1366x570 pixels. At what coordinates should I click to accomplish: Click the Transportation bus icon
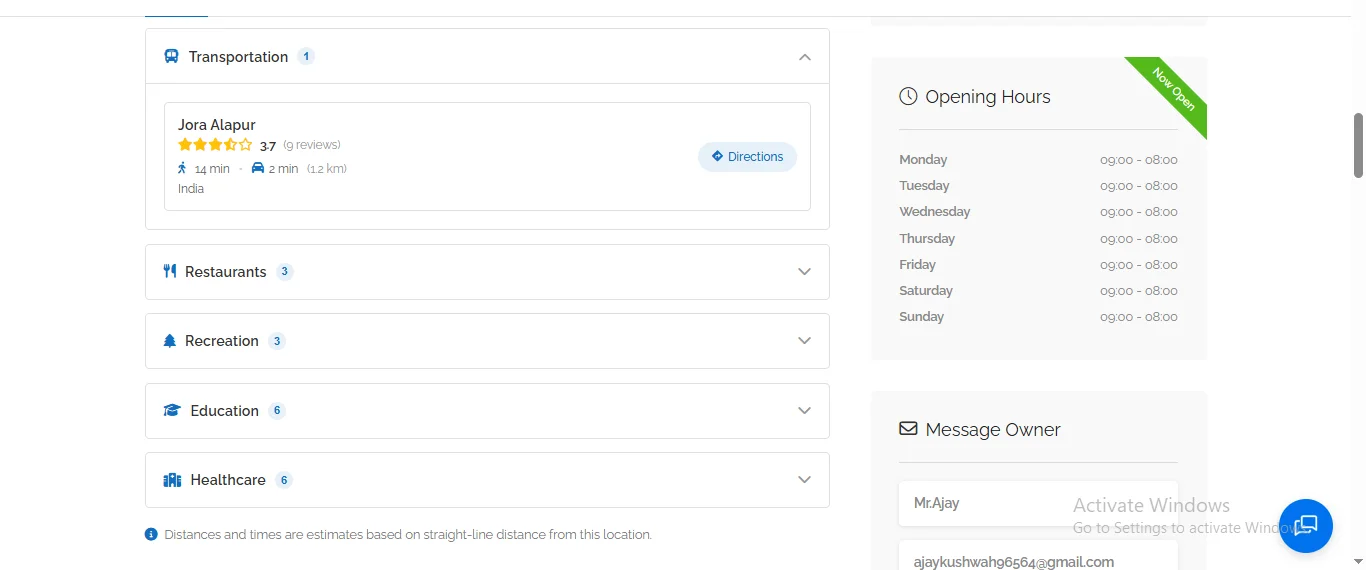coord(172,57)
